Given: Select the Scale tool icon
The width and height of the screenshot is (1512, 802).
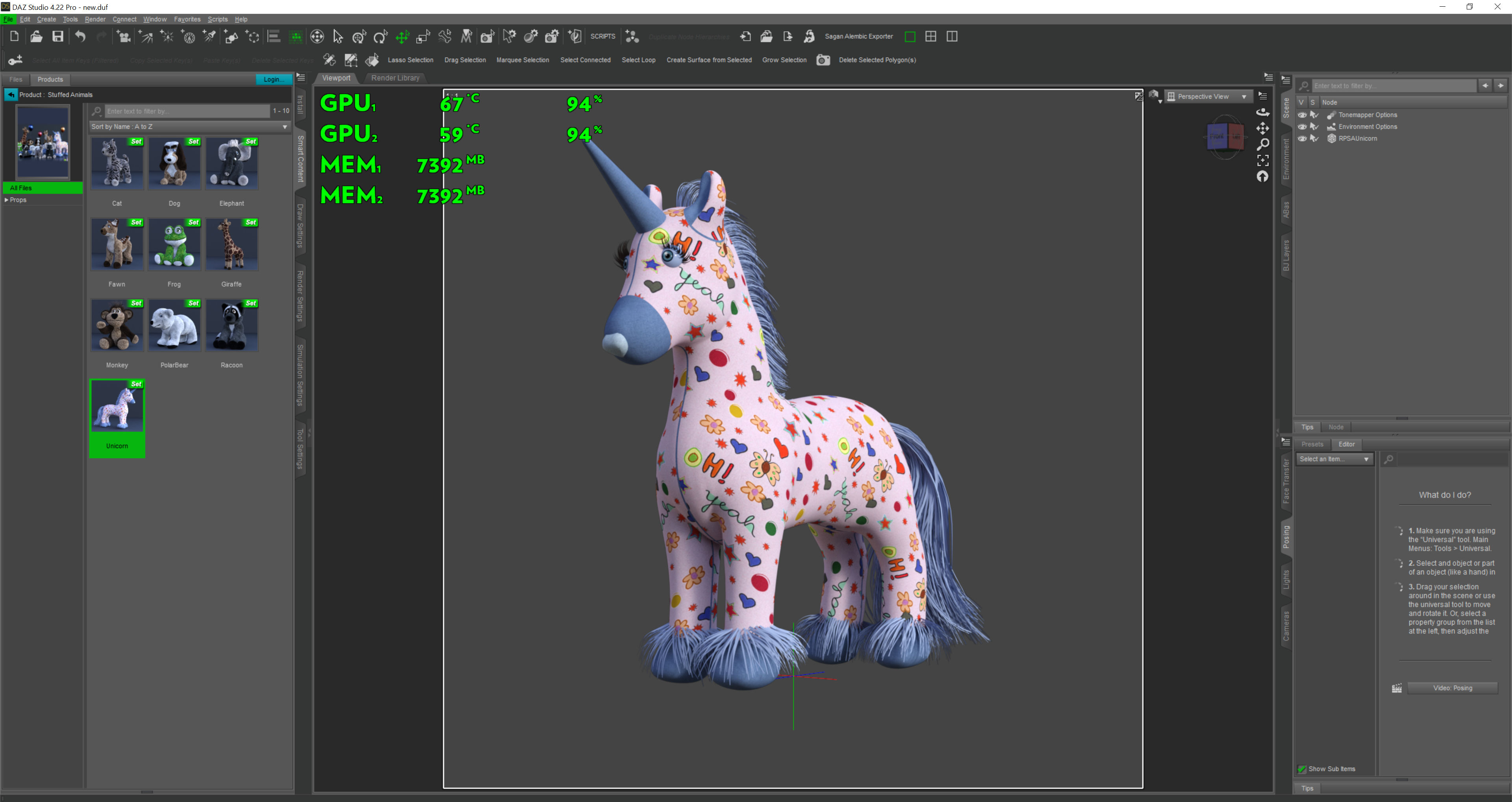Looking at the screenshot, I should [x=423, y=37].
